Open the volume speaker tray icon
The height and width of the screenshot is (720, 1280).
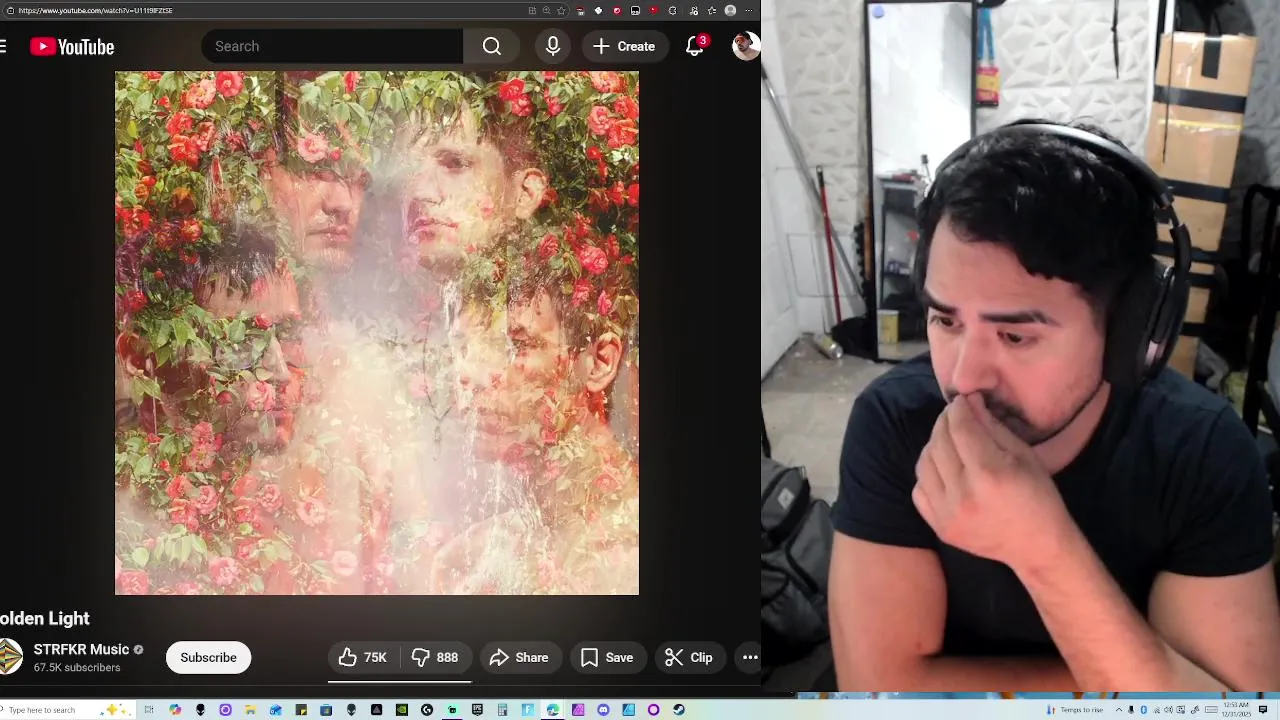point(1168,710)
